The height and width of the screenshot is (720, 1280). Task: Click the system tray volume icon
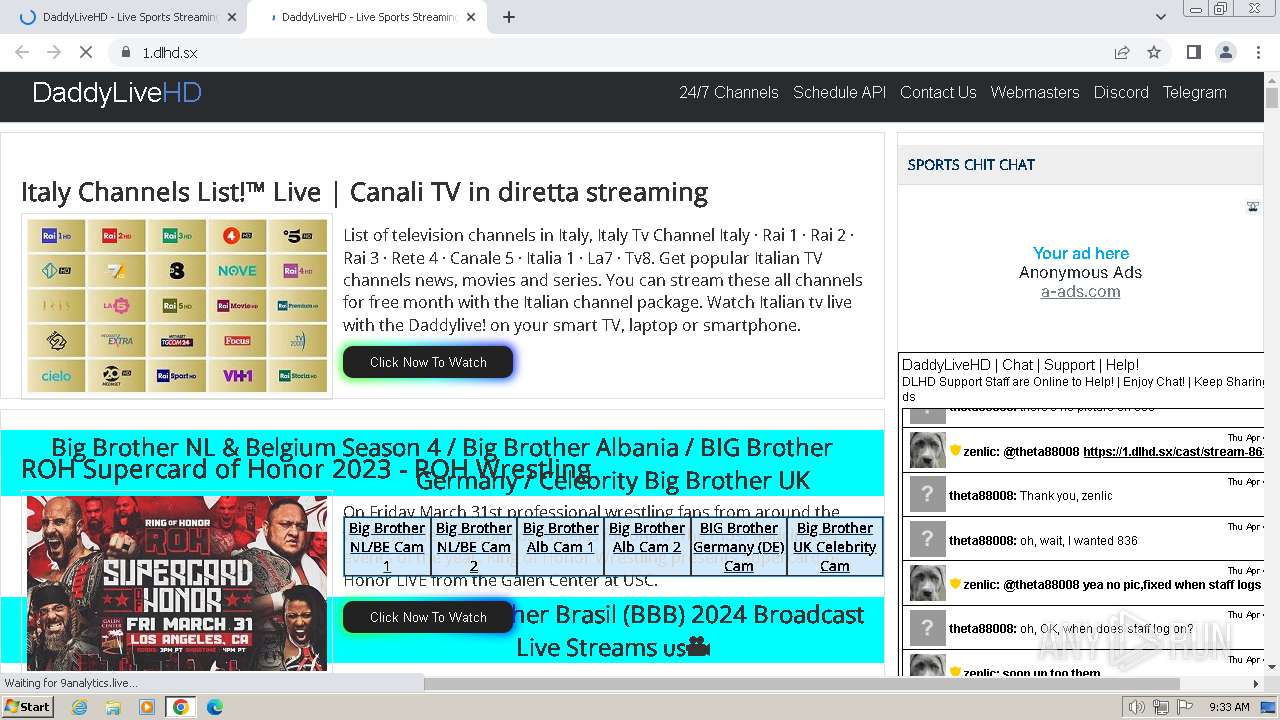click(x=1136, y=707)
